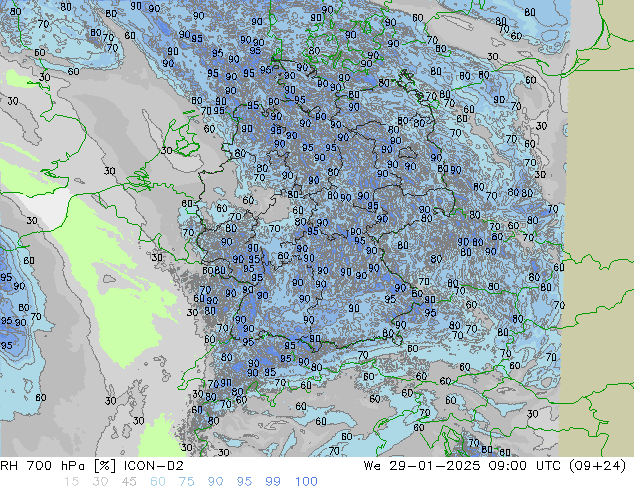Click the 'RH 700 hPa [%] ICON-D2' map title
634x490 pixels.
pyautogui.click(x=92, y=466)
